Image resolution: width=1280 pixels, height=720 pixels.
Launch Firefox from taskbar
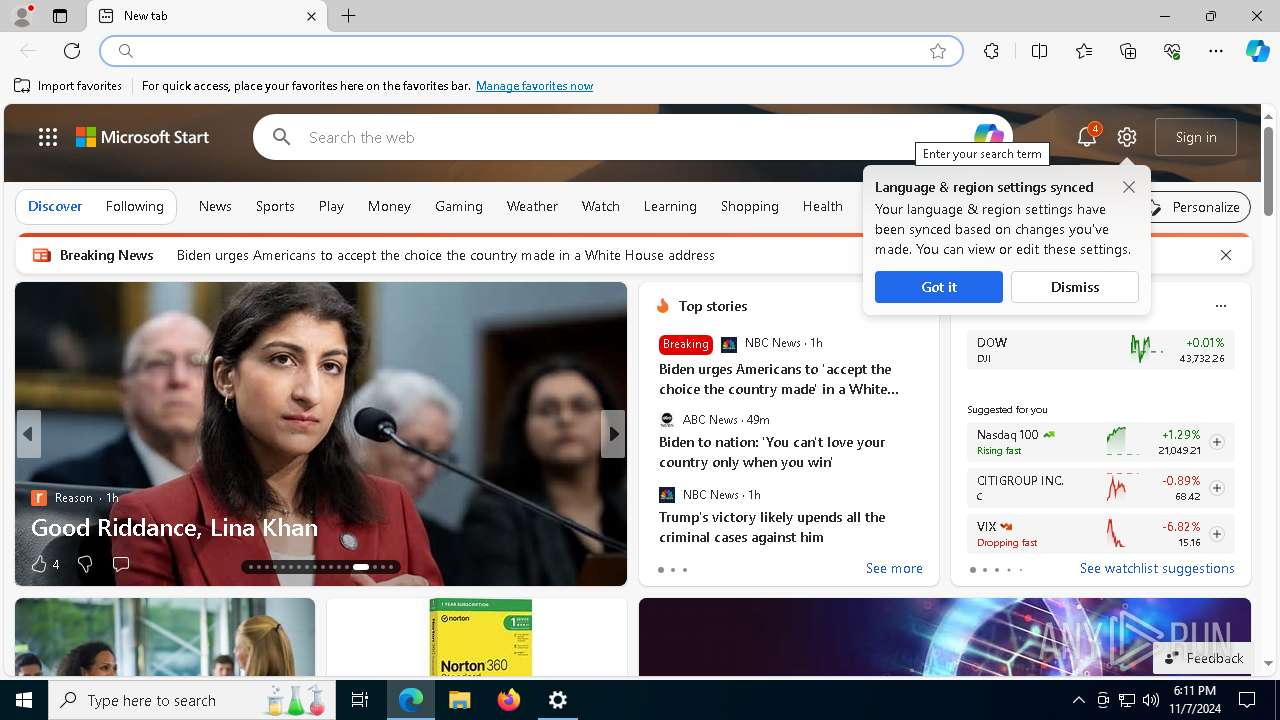click(x=509, y=700)
